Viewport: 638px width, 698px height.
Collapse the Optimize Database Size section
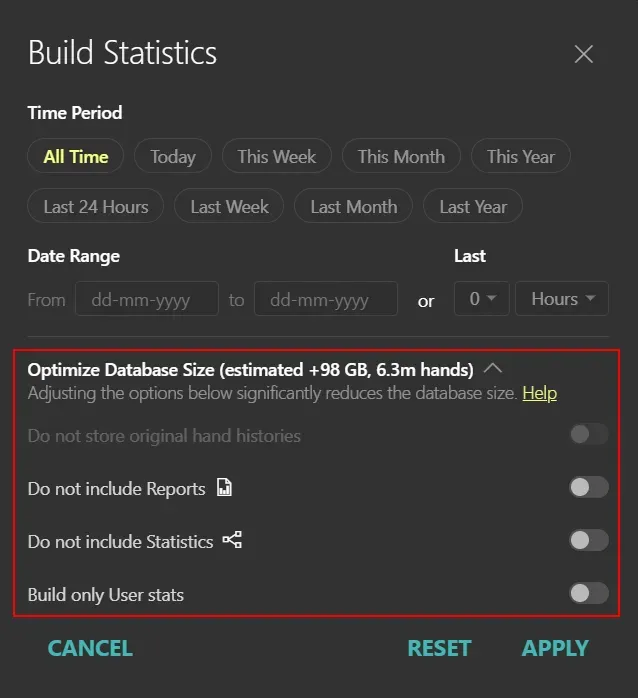(492, 369)
